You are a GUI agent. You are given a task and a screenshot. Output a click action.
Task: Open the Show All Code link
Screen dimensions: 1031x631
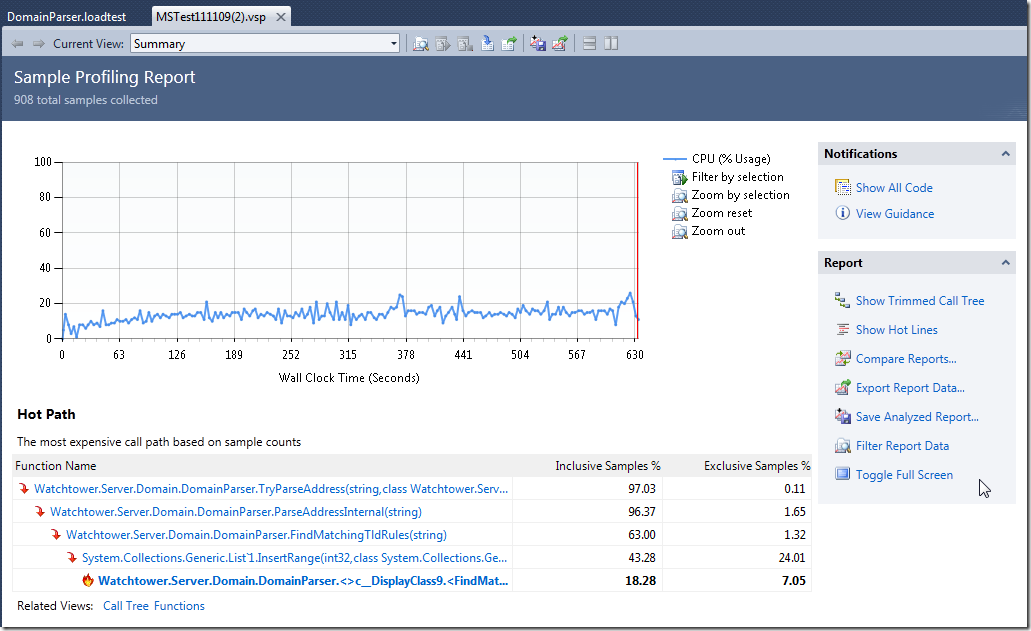(894, 188)
